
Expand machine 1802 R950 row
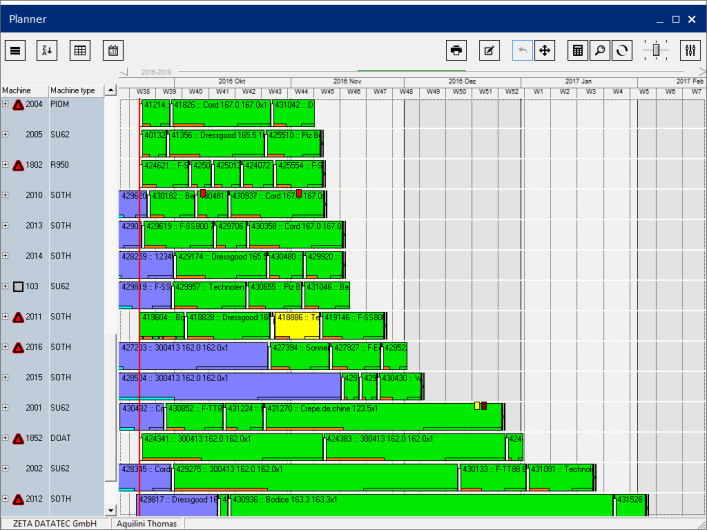pyautogui.click(x=5, y=165)
